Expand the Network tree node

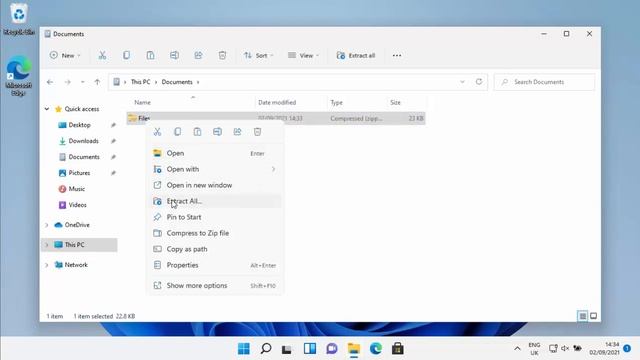[47, 265]
